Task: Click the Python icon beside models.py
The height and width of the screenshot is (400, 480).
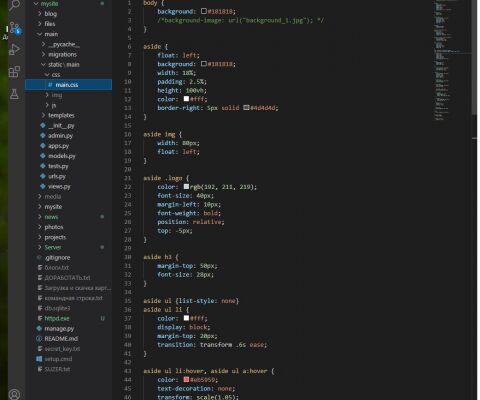Action: point(43,156)
